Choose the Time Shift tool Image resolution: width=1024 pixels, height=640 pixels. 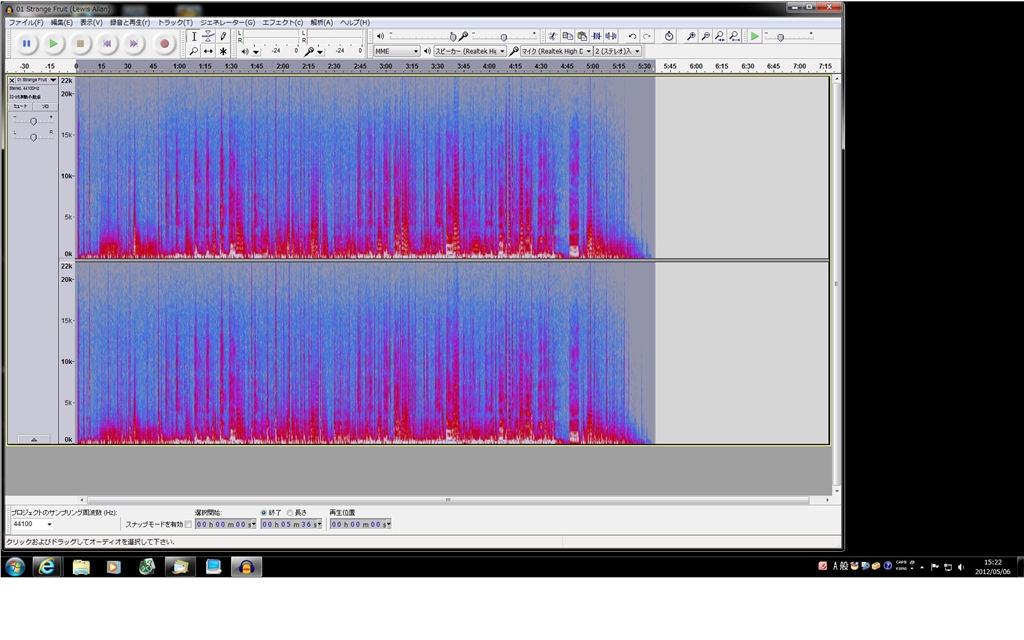point(208,51)
